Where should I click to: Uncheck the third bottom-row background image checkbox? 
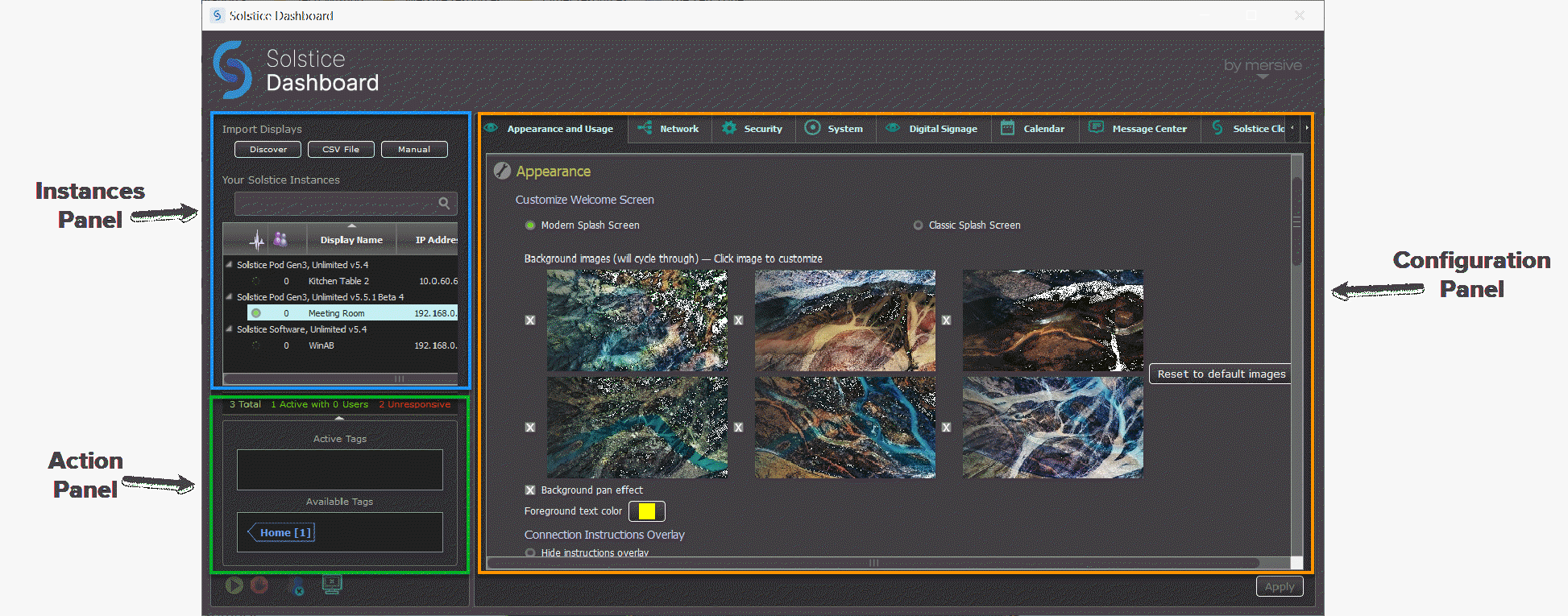tap(946, 428)
